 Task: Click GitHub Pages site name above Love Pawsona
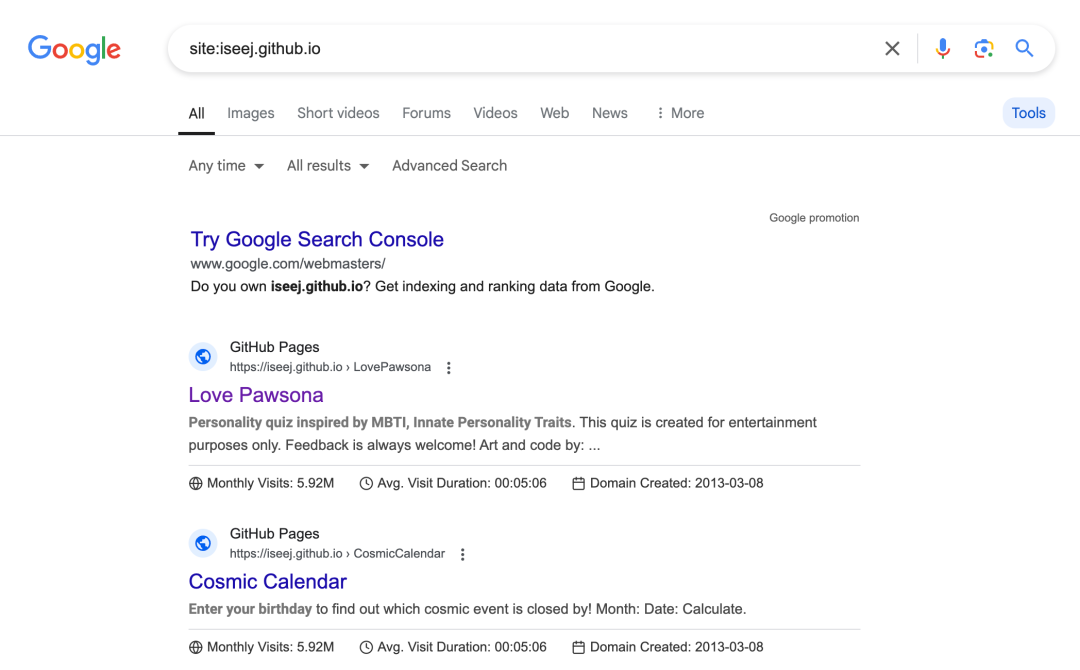tap(274, 347)
